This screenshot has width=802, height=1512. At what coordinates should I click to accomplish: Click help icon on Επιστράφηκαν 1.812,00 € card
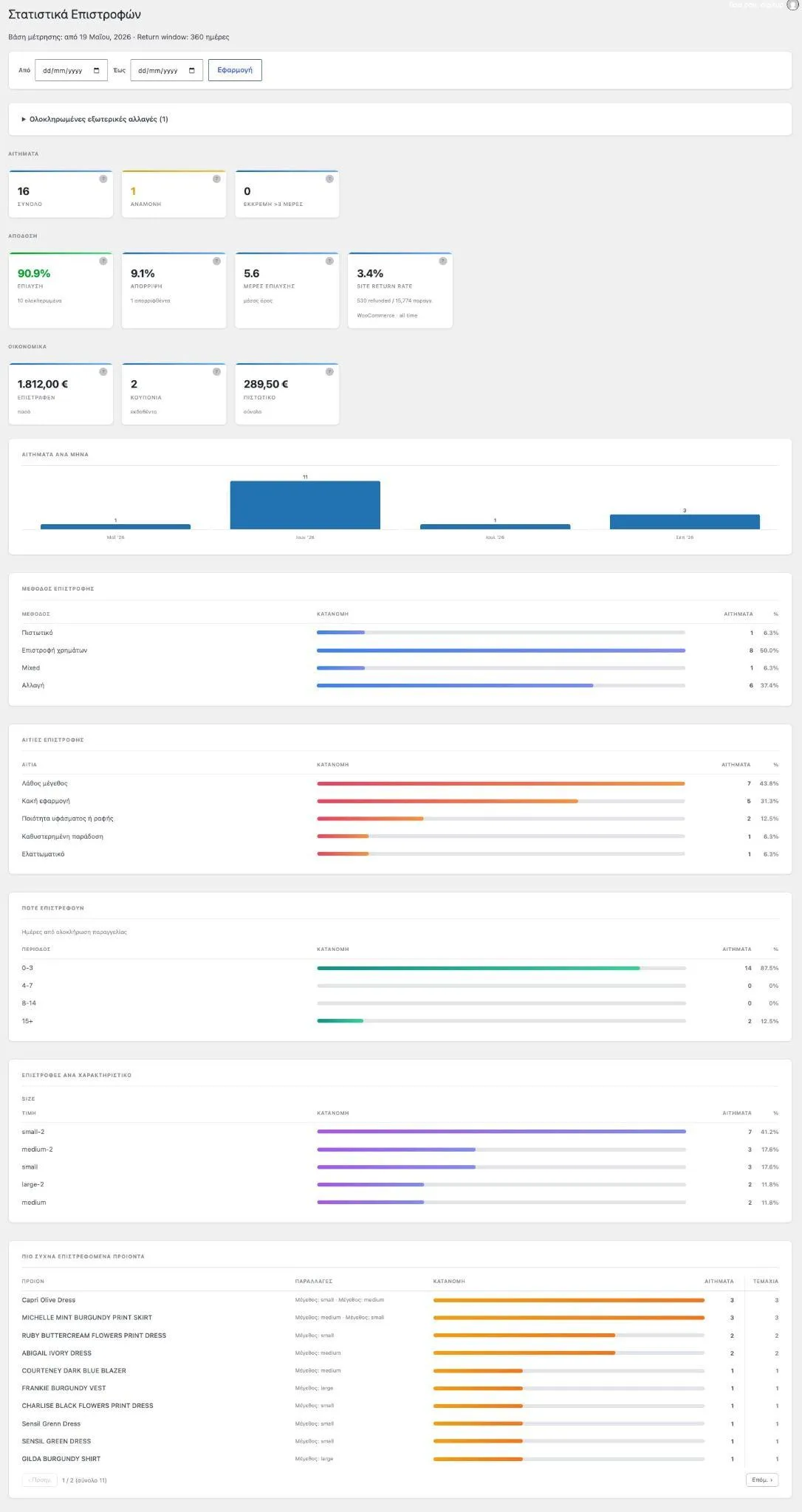pos(103,371)
